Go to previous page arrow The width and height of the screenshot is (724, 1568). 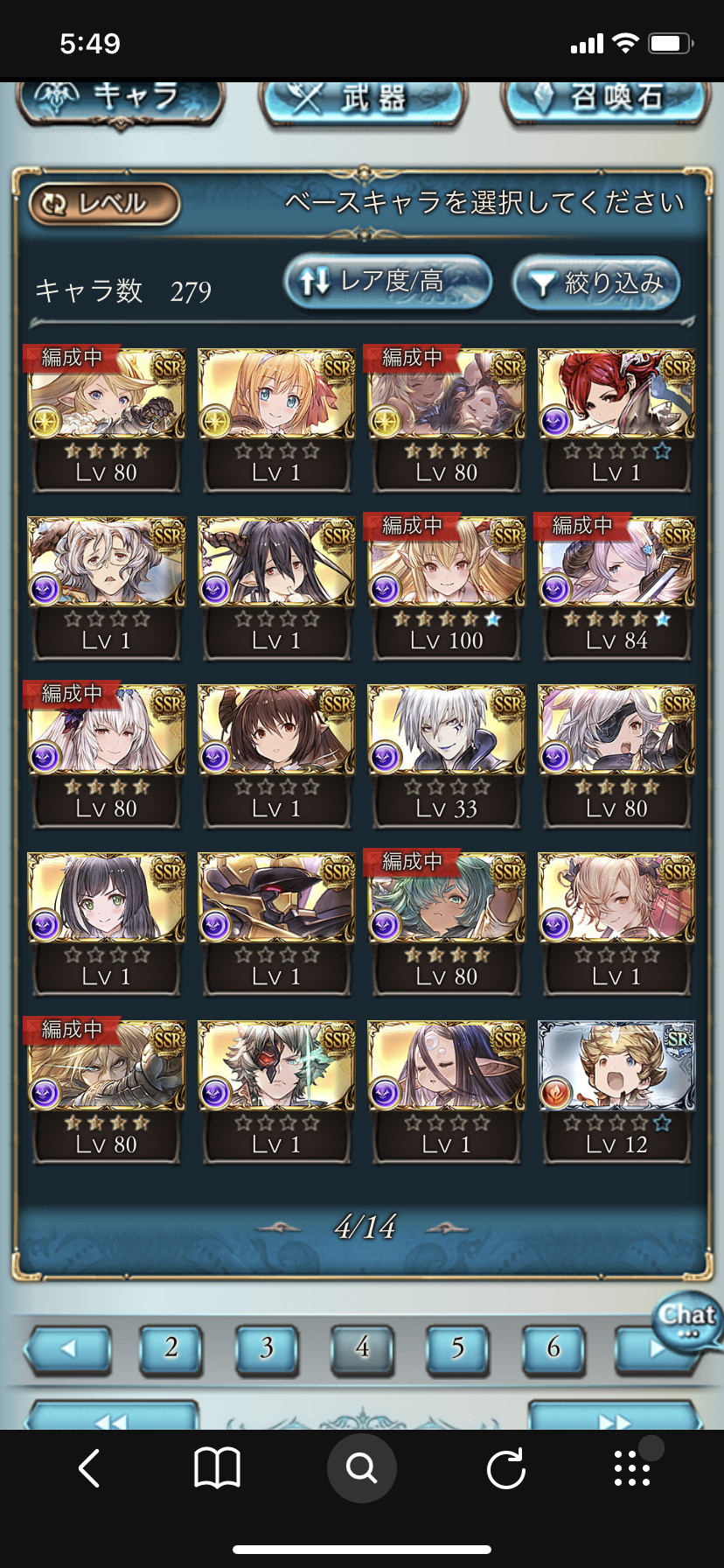pos(68,1348)
